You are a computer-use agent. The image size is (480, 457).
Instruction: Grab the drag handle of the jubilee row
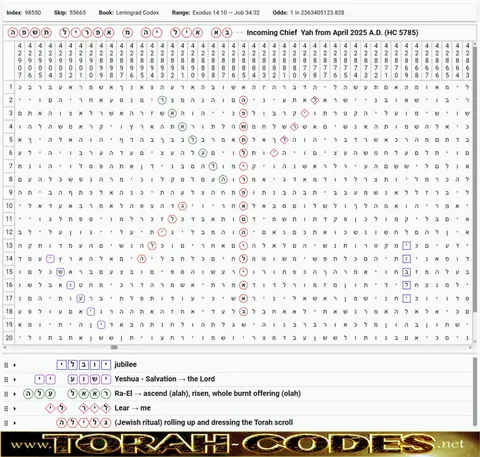tap(6, 365)
